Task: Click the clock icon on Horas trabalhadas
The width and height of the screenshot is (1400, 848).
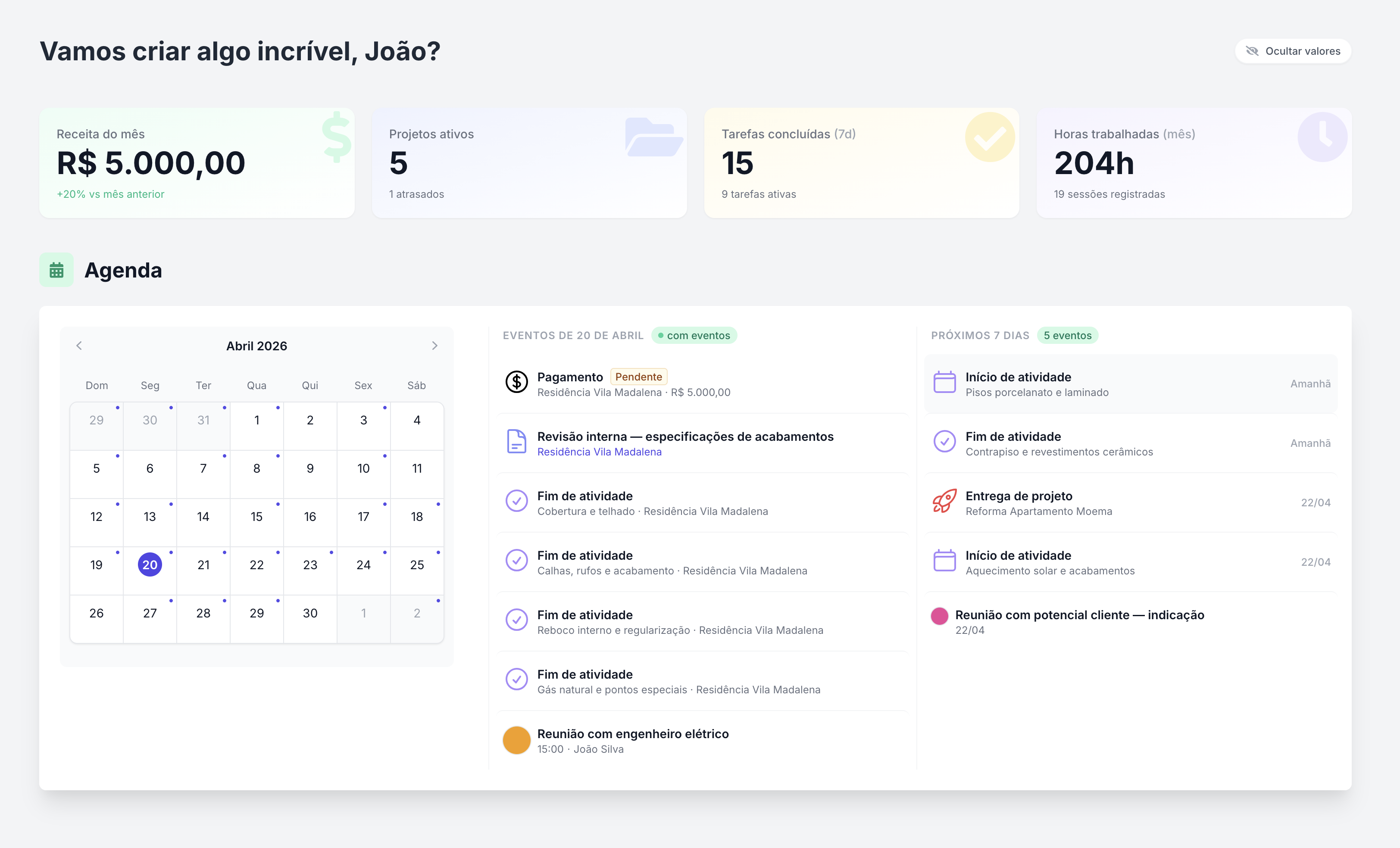Action: tap(1322, 137)
